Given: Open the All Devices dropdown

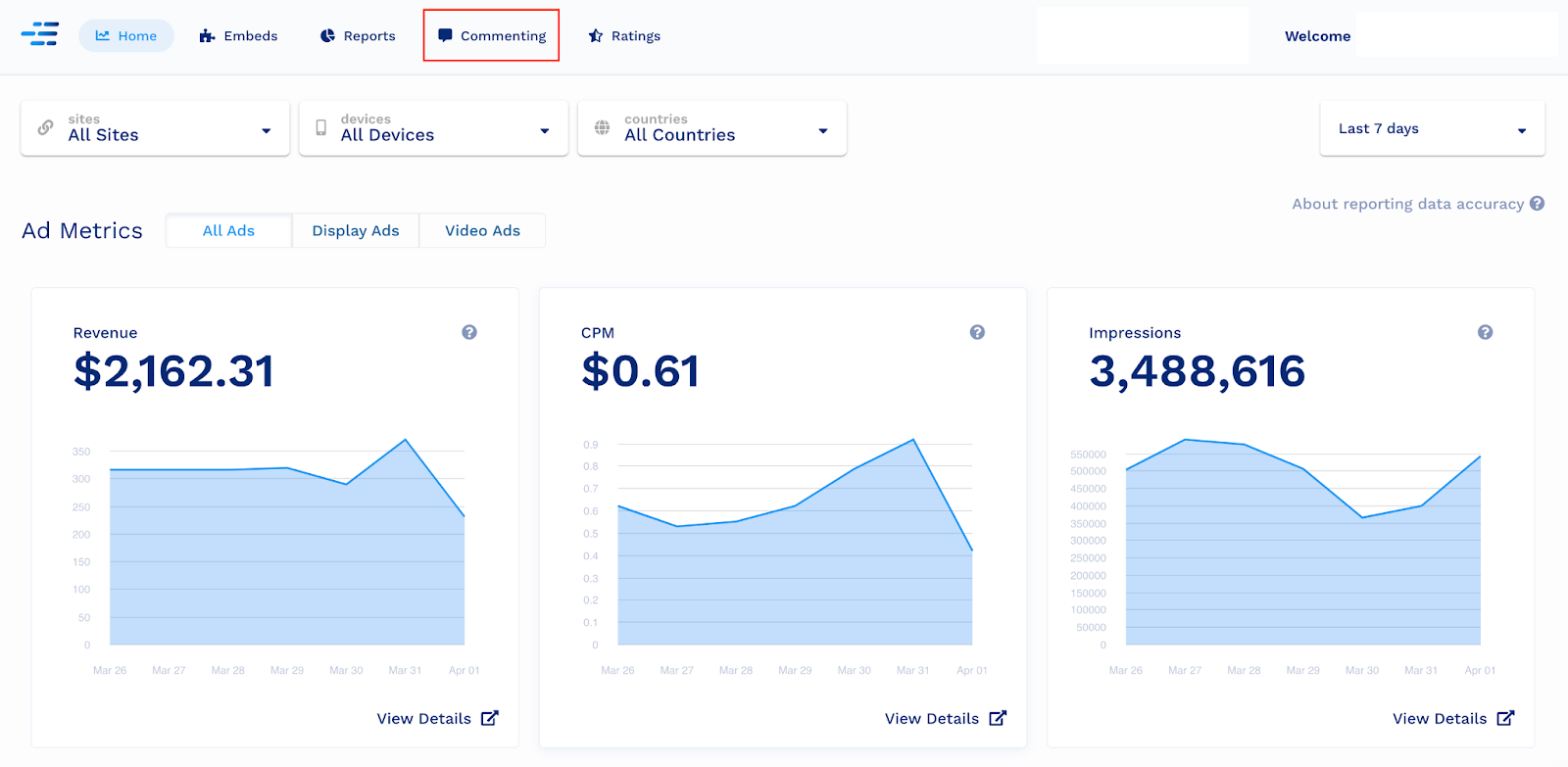Looking at the screenshot, I should [433, 128].
